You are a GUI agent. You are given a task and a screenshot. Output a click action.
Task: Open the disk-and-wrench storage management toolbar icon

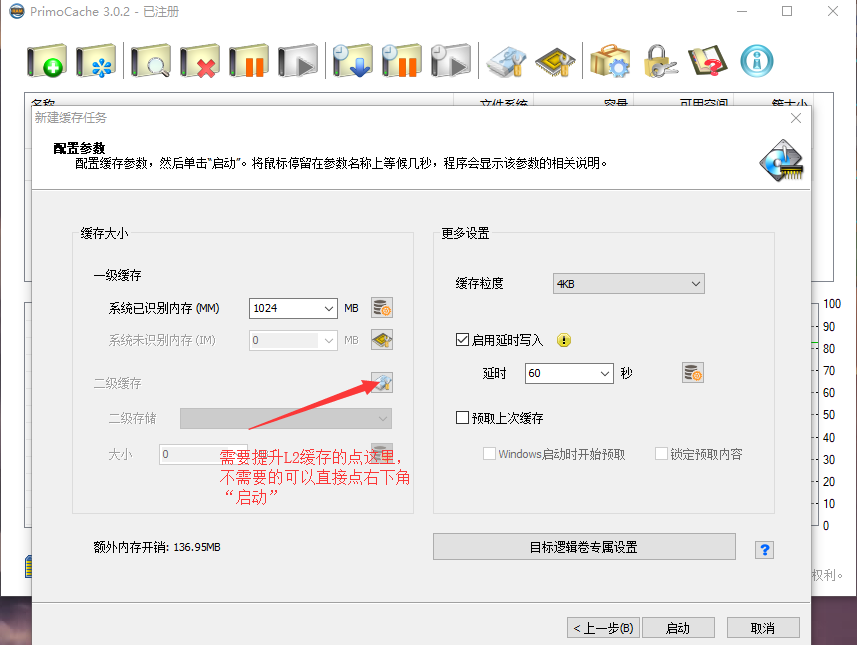click(x=506, y=61)
